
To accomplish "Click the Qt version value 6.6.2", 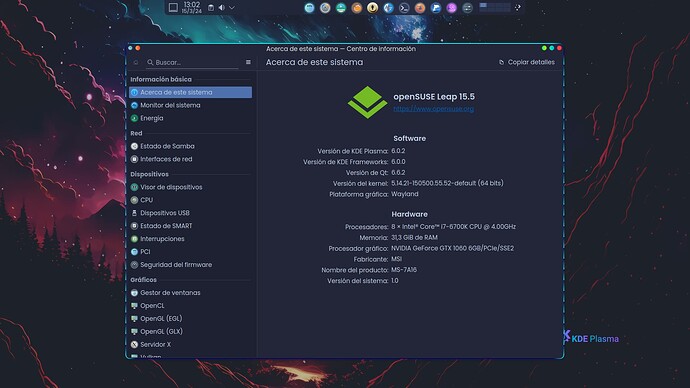I will [x=398, y=172].
